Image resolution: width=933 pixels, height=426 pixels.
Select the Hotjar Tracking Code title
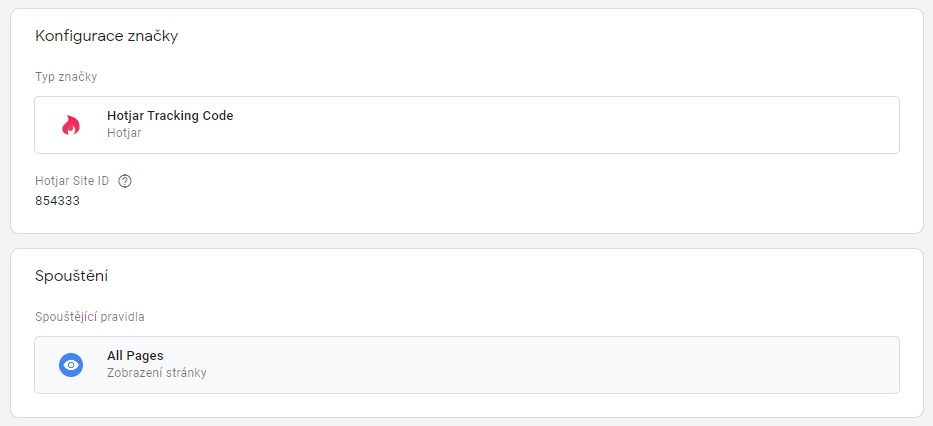tap(170, 116)
